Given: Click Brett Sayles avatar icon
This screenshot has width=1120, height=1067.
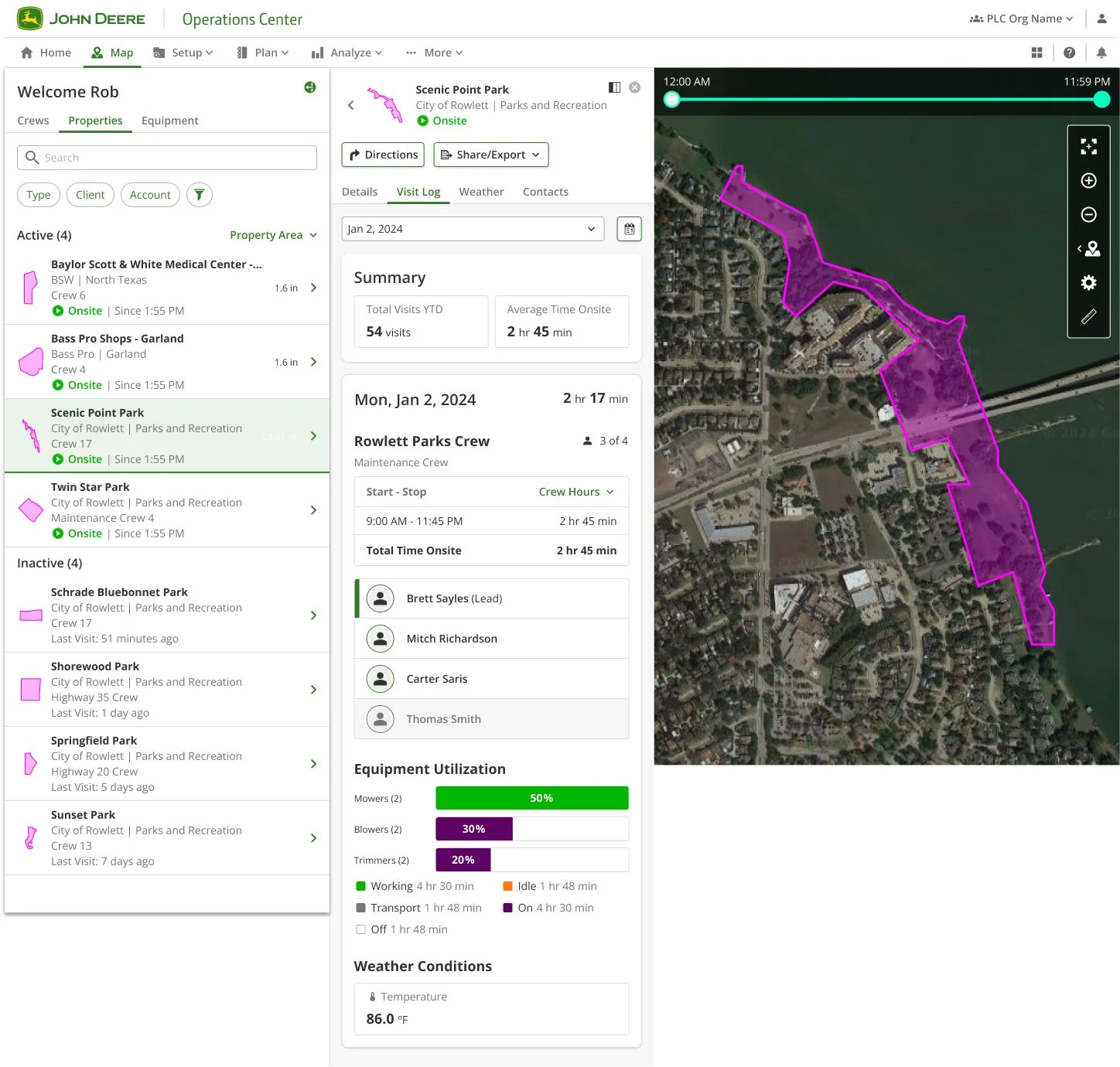Looking at the screenshot, I should pyautogui.click(x=380, y=598).
